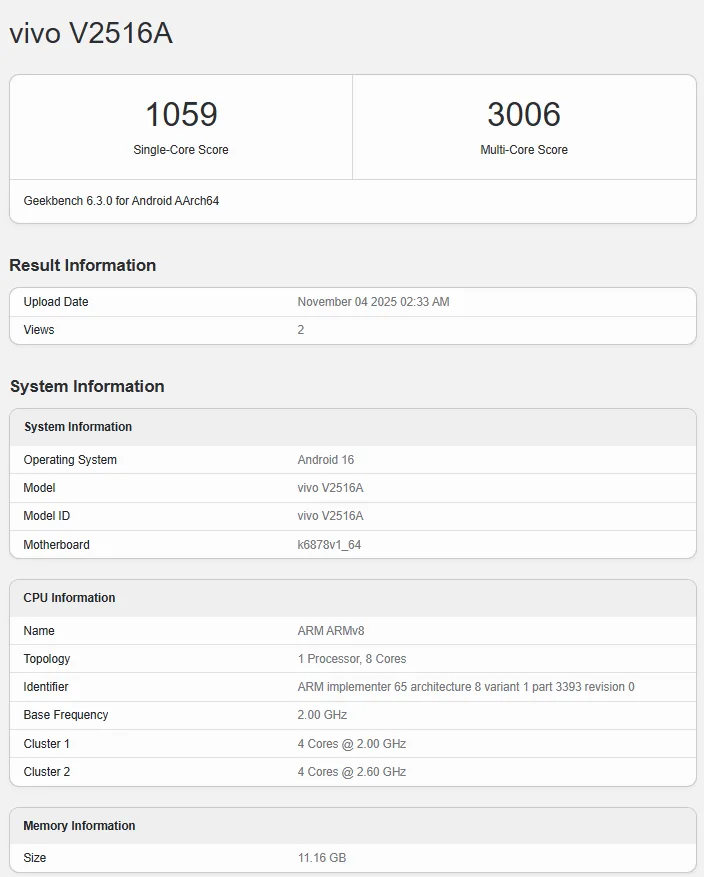The width and height of the screenshot is (704, 877).
Task: Click the Upload Date row label
Action: tap(56, 302)
